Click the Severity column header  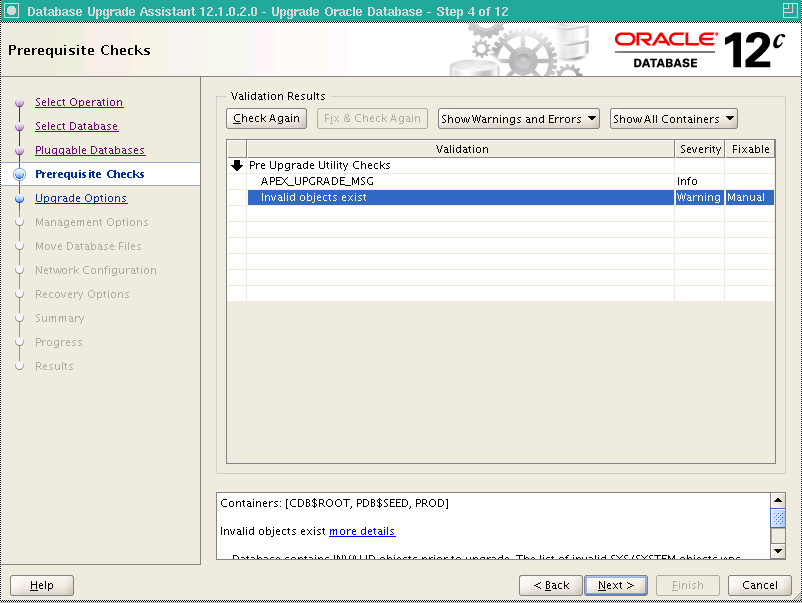pos(700,149)
